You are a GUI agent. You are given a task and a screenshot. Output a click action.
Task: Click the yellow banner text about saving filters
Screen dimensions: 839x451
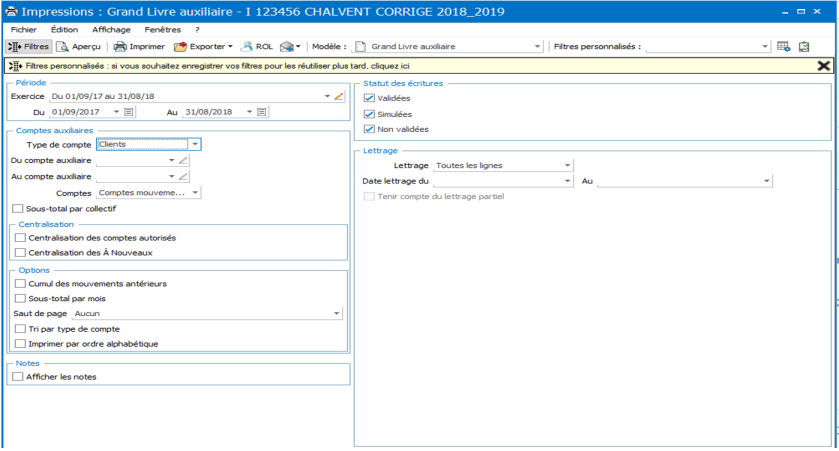click(217, 66)
